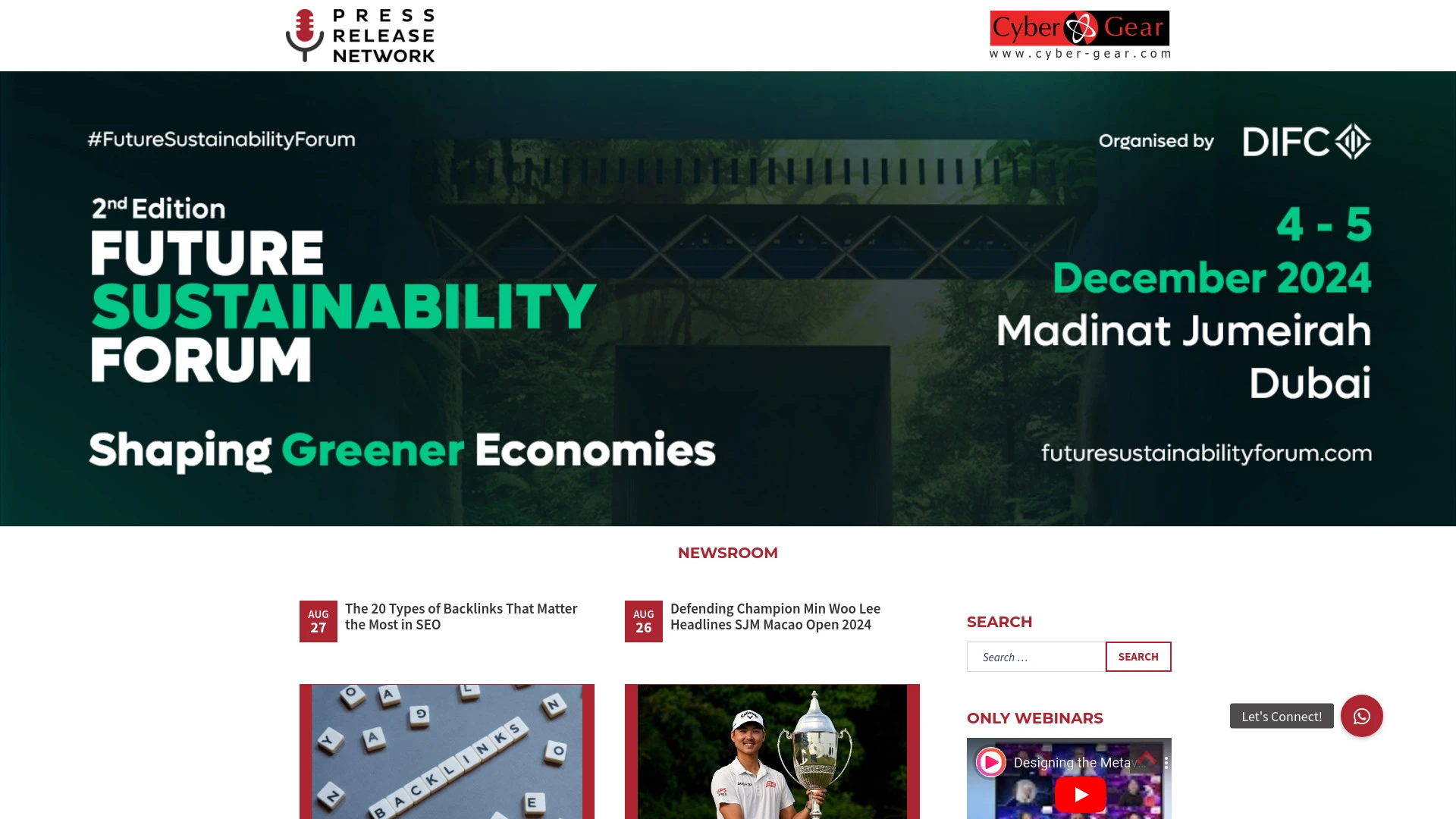
Task: Click the WhatsApp contact icon
Action: click(x=1362, y=716)
